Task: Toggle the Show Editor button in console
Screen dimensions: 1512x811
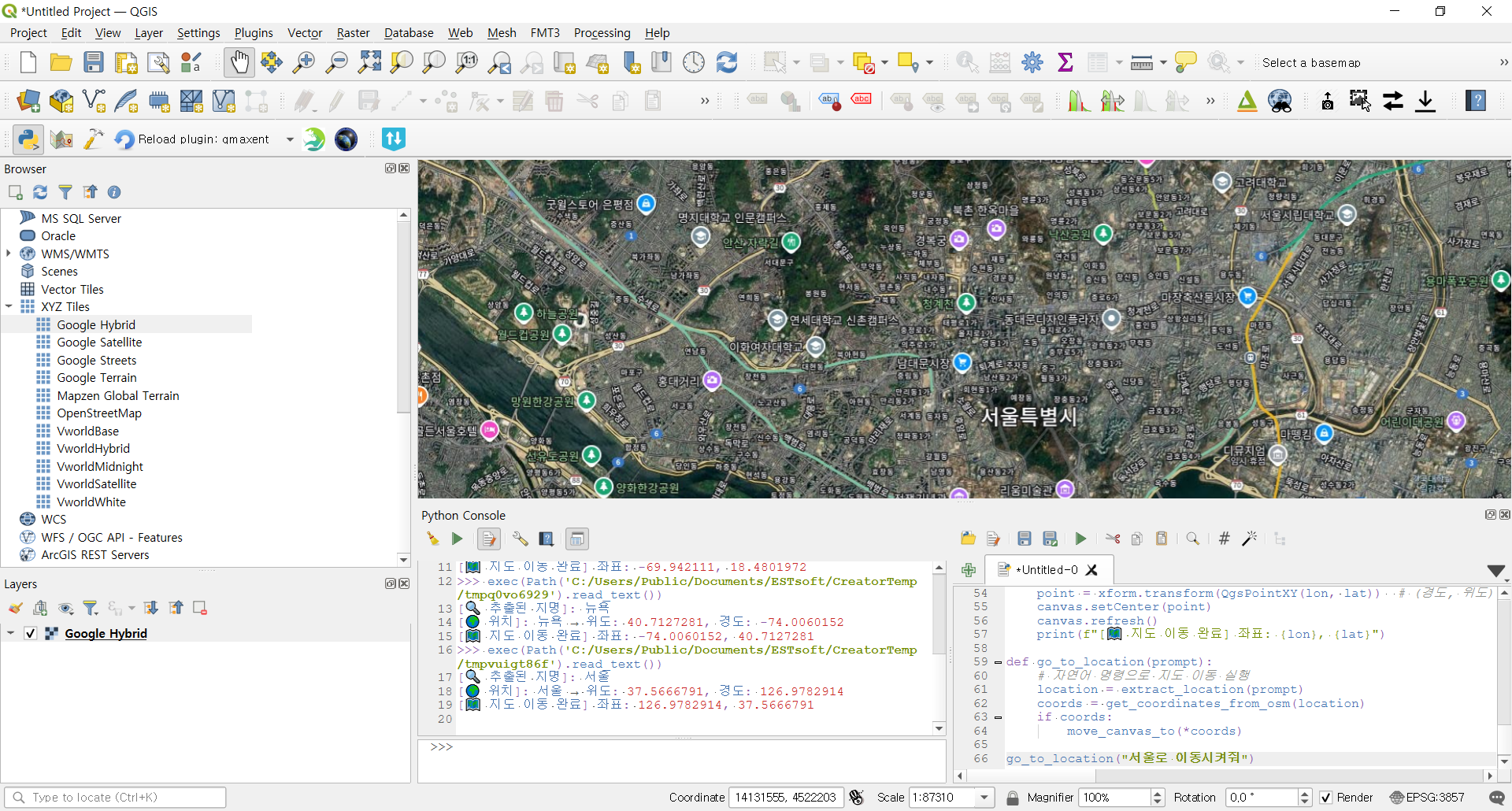Action: tap(489, 539)
